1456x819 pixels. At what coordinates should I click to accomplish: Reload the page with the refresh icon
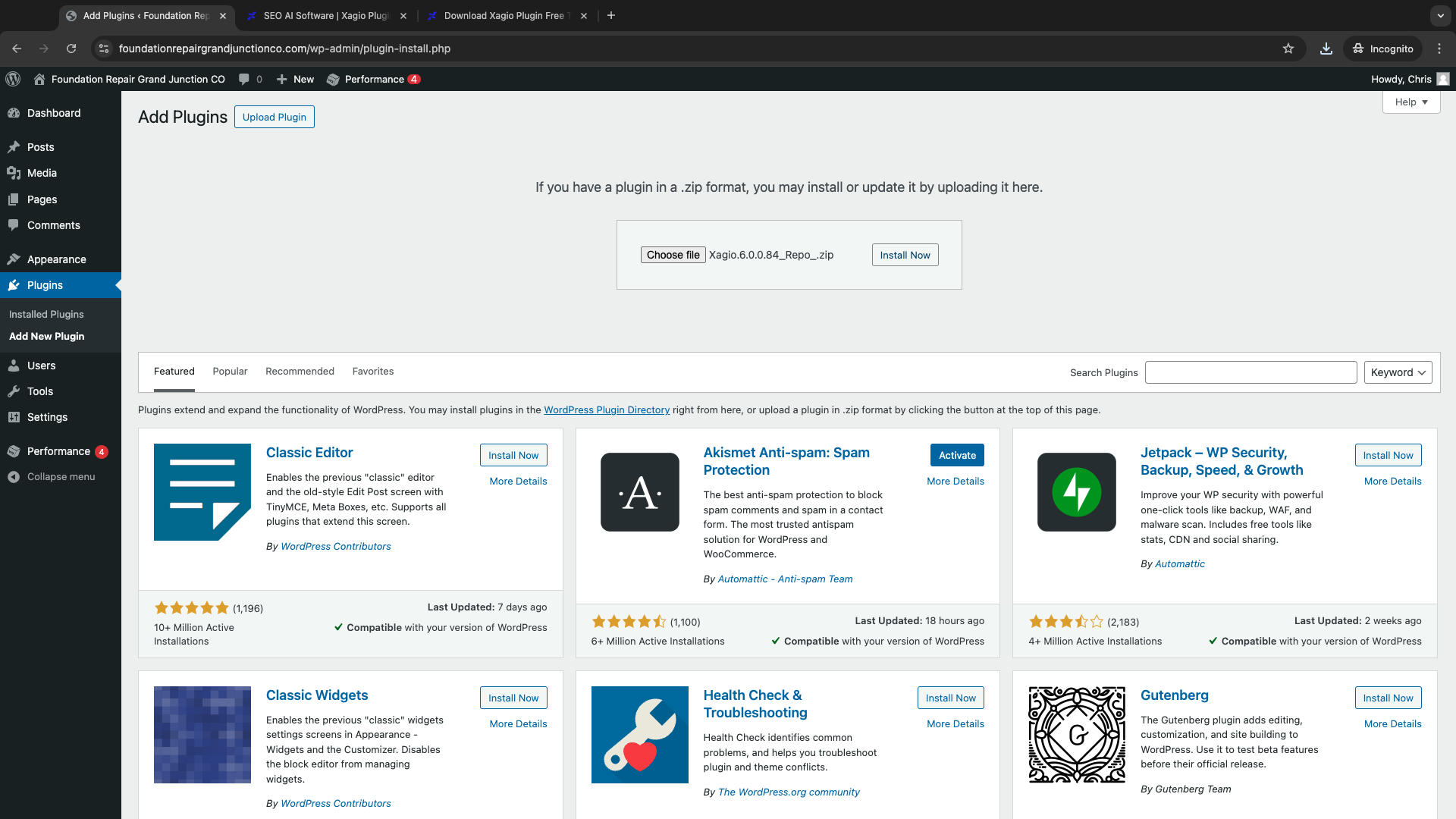click(71, 49)
